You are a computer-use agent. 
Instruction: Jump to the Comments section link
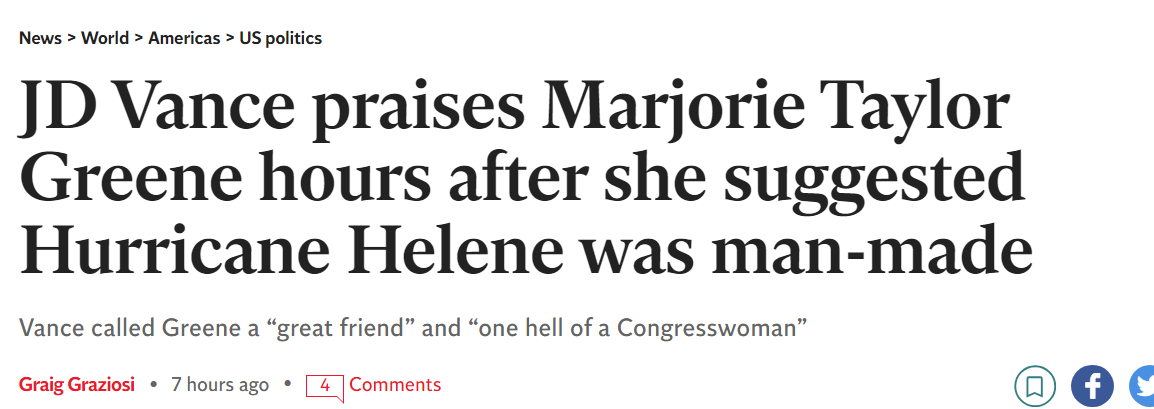[395, 385]
